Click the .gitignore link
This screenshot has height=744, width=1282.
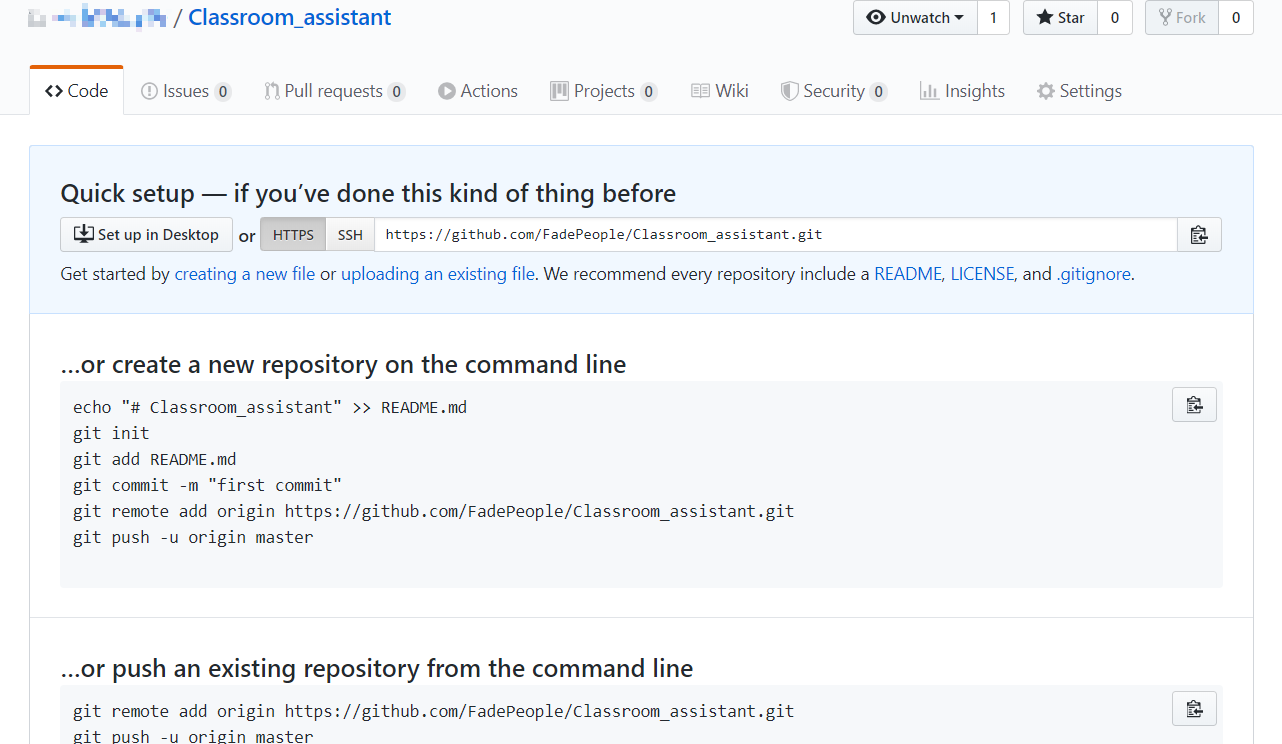point(1093,274)
